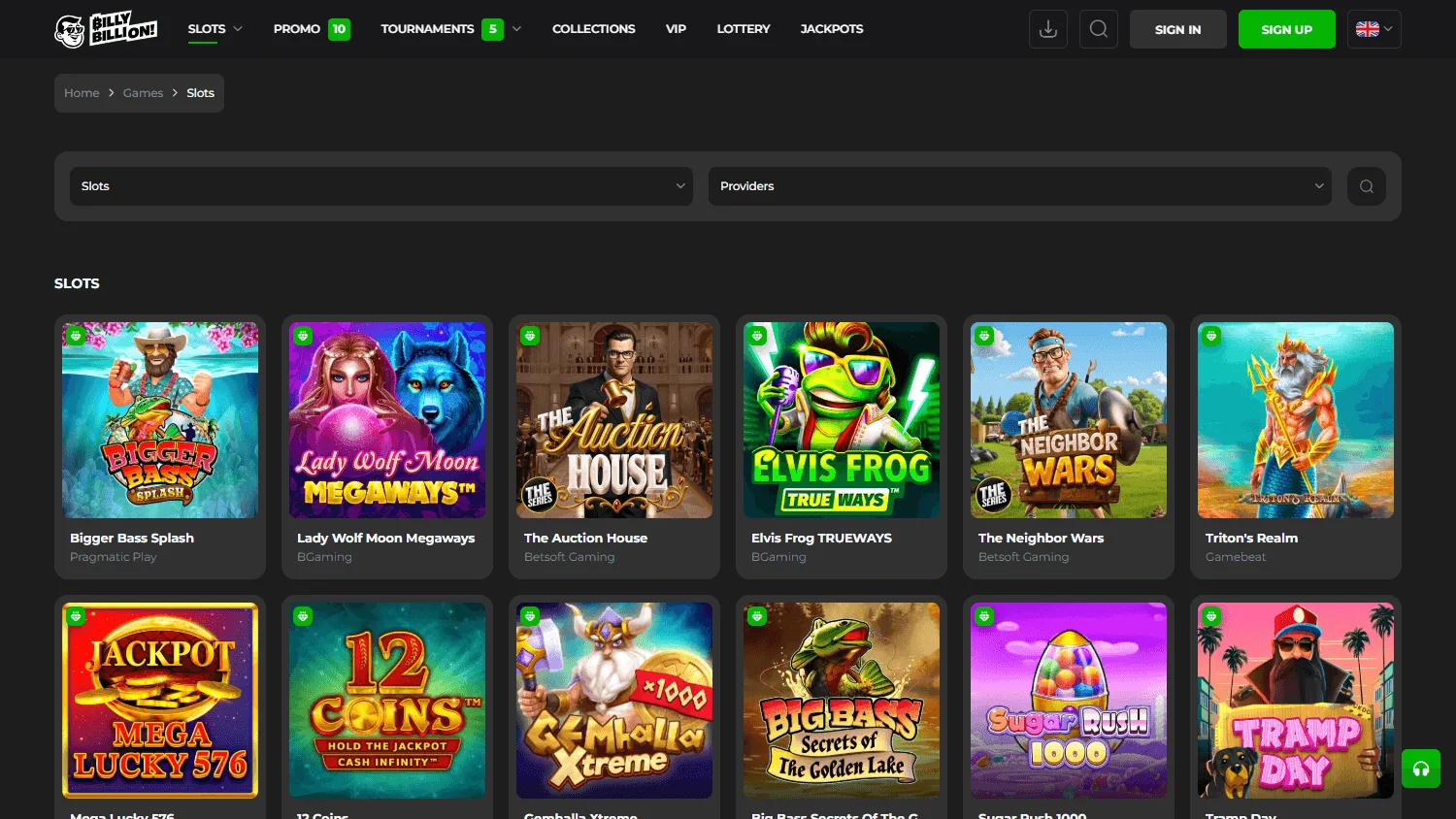The height and width of the screenshot is (819, 1456).
Task: Open Elvis Frog TRUEWAYS game thumbnail
Action: point(842,420)
